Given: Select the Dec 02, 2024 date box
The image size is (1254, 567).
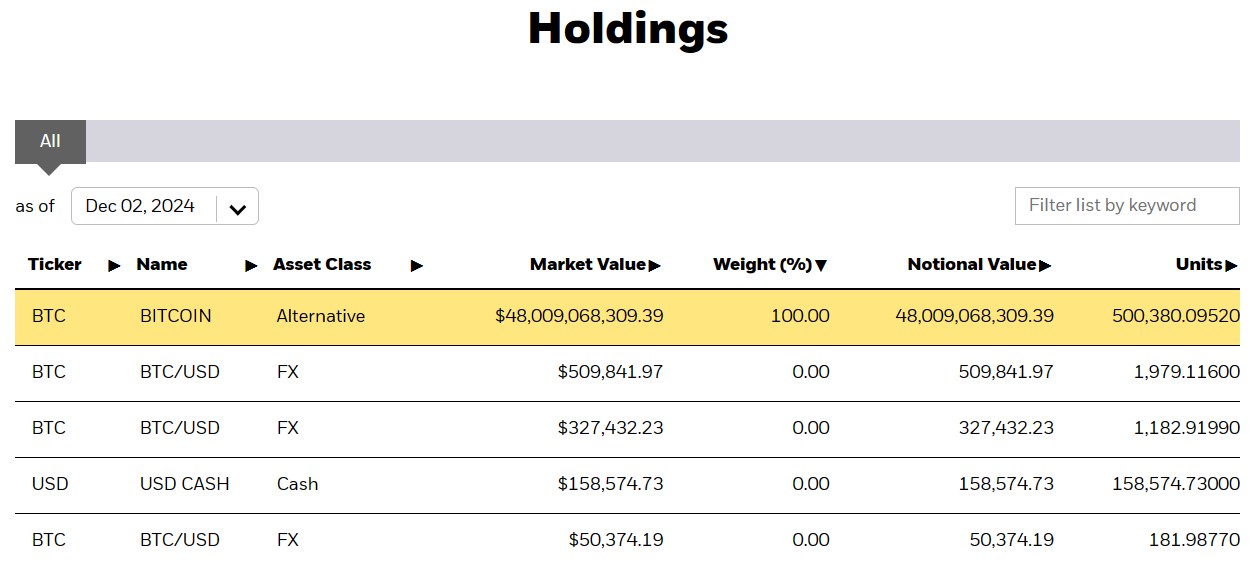Looking at the screenshot, I should (x=141, y=206).
